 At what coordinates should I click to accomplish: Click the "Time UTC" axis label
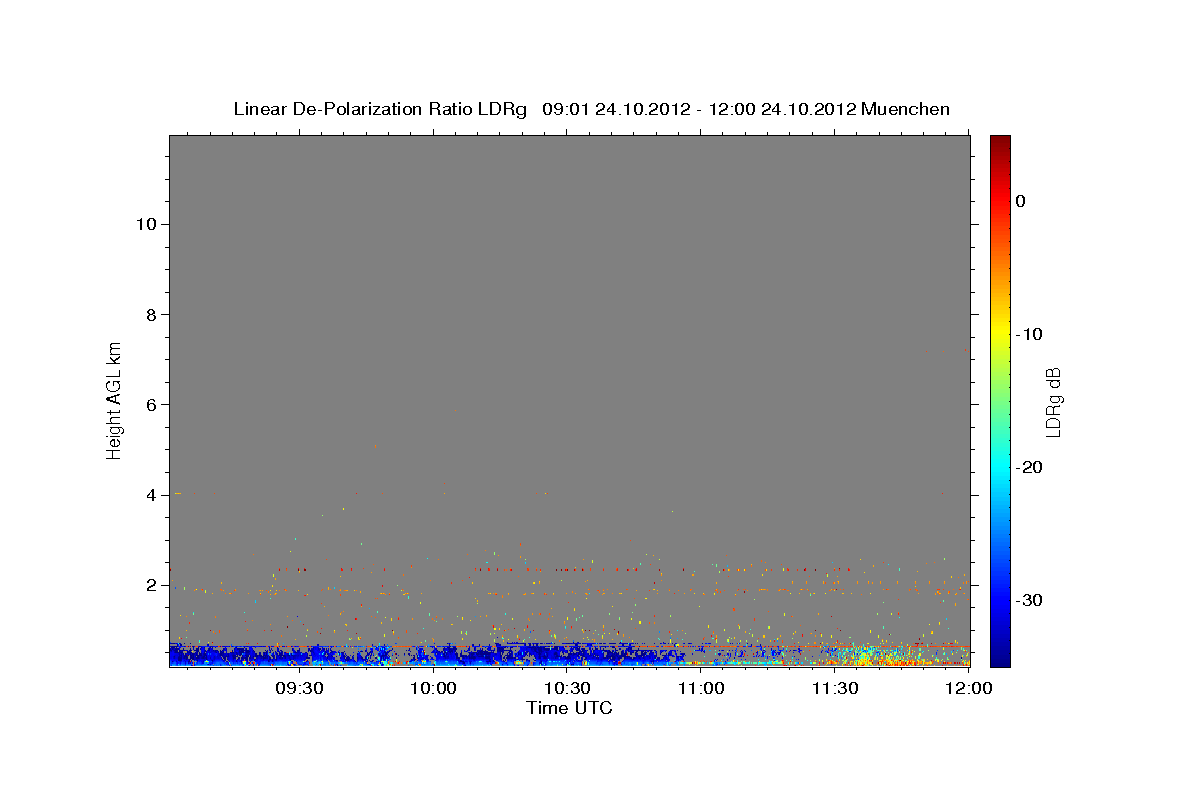(569, 708)
